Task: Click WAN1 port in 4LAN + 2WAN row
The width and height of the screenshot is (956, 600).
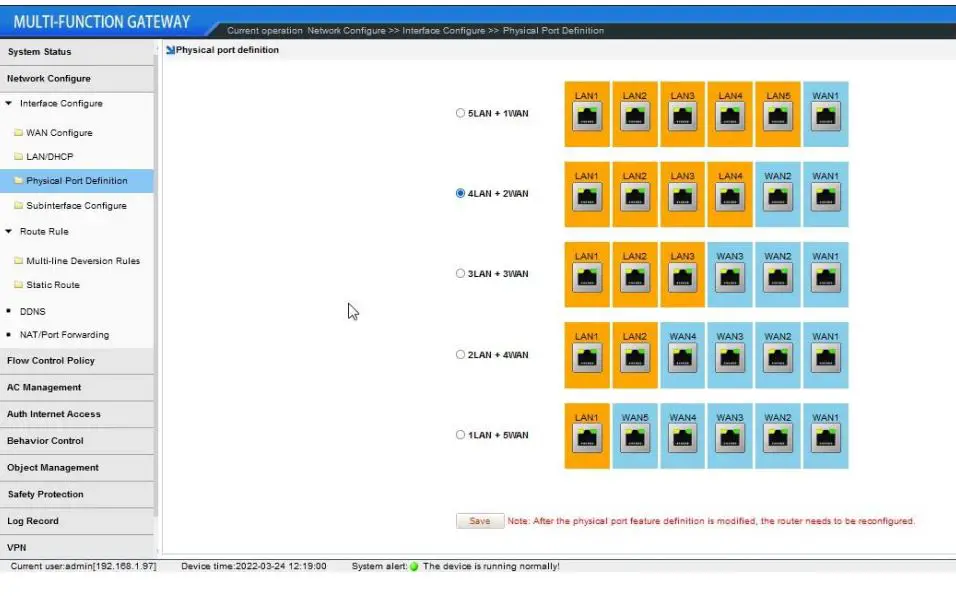Action: coord(826,195)
